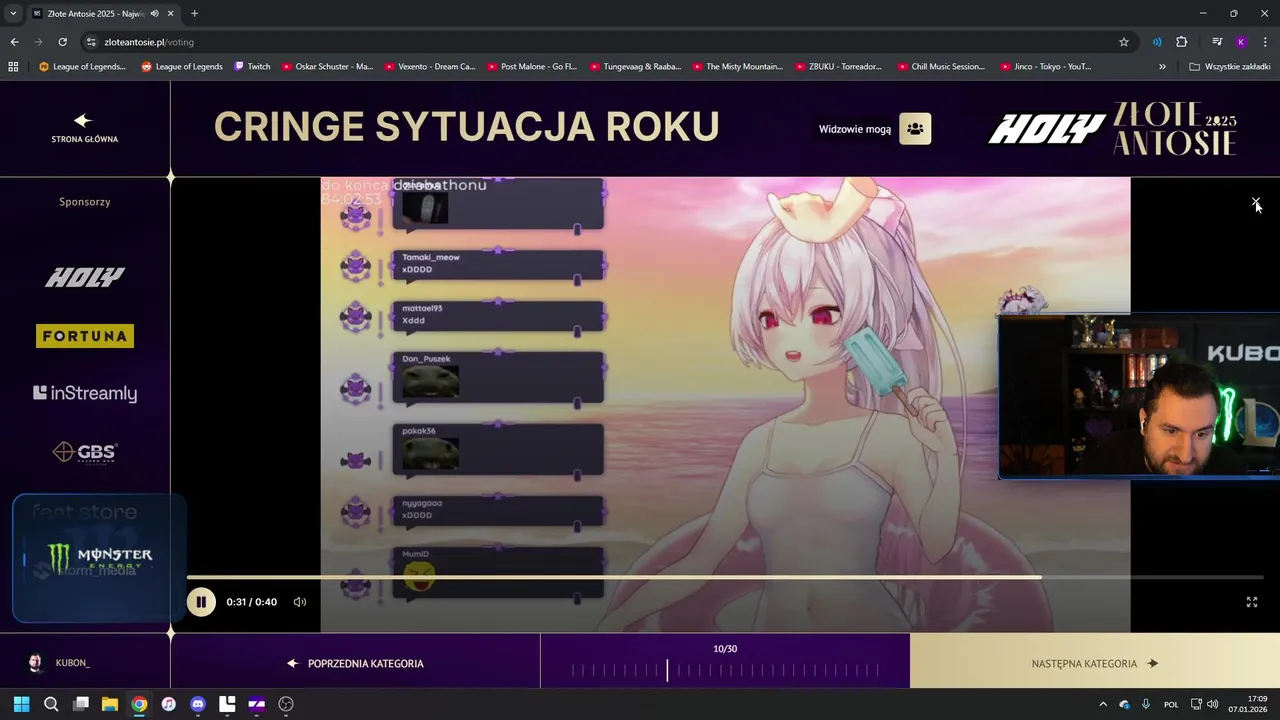Bookmark this page with star icon
Screen dimensions: 1280x720
pyautogui.click(x=1124, y=42)
